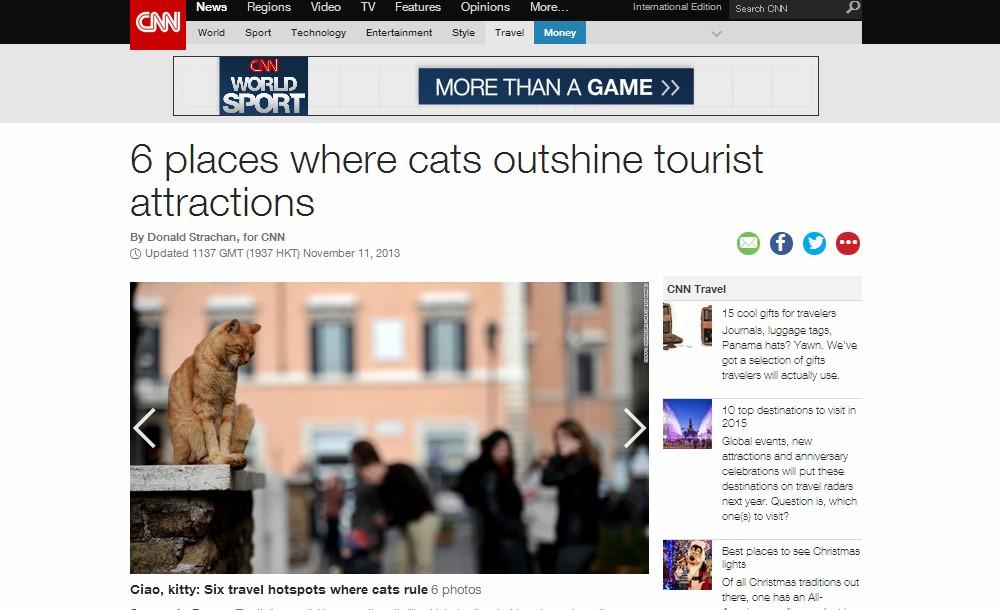Share article on Twitter
This screenshot has width=1000, height=610.
(x=814, y=243)
